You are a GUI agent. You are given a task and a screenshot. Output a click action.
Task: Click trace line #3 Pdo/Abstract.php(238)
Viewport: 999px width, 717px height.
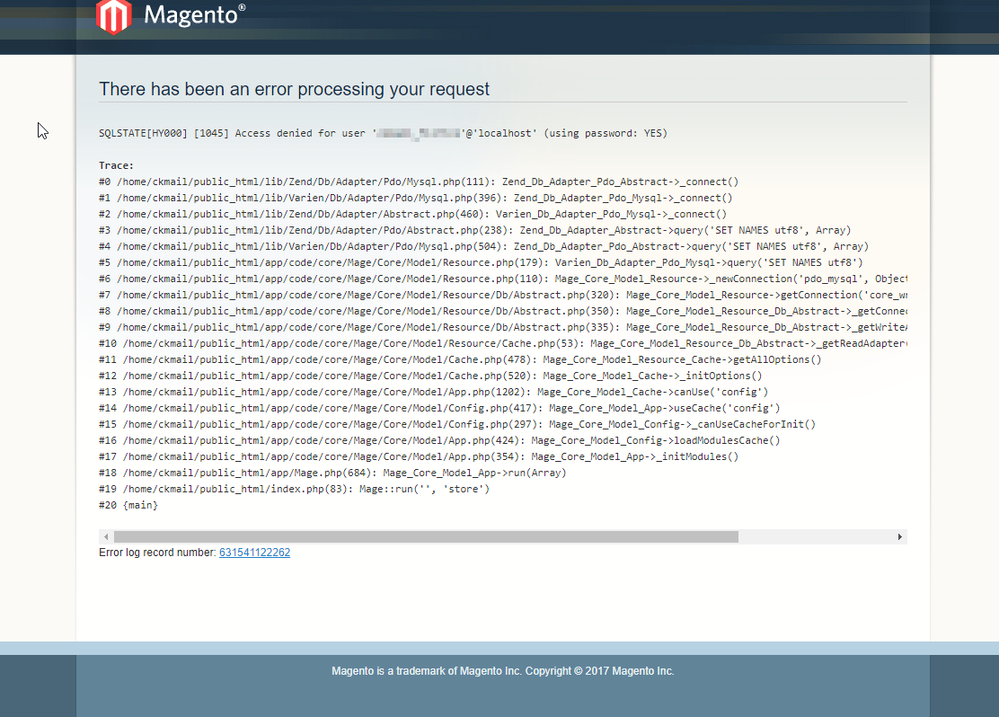(x=475, y=230)
